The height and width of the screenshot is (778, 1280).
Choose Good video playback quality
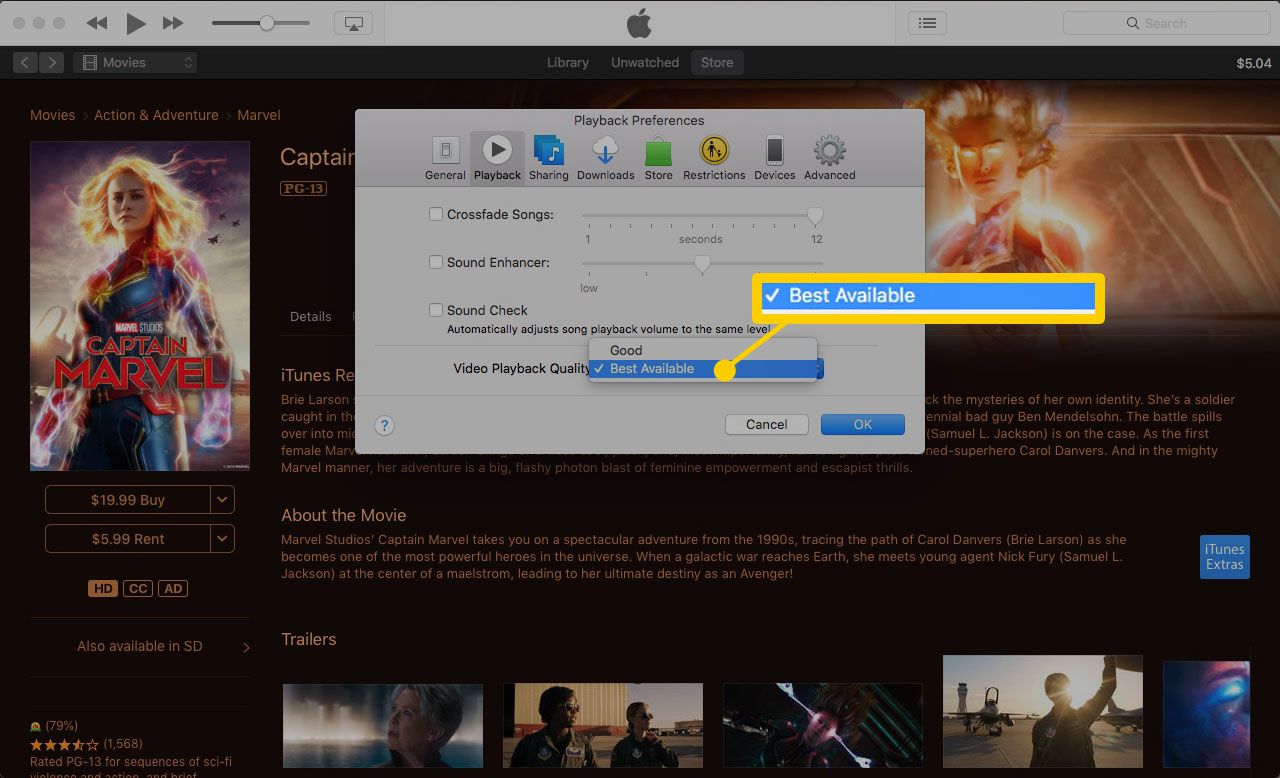click(702, 350)
